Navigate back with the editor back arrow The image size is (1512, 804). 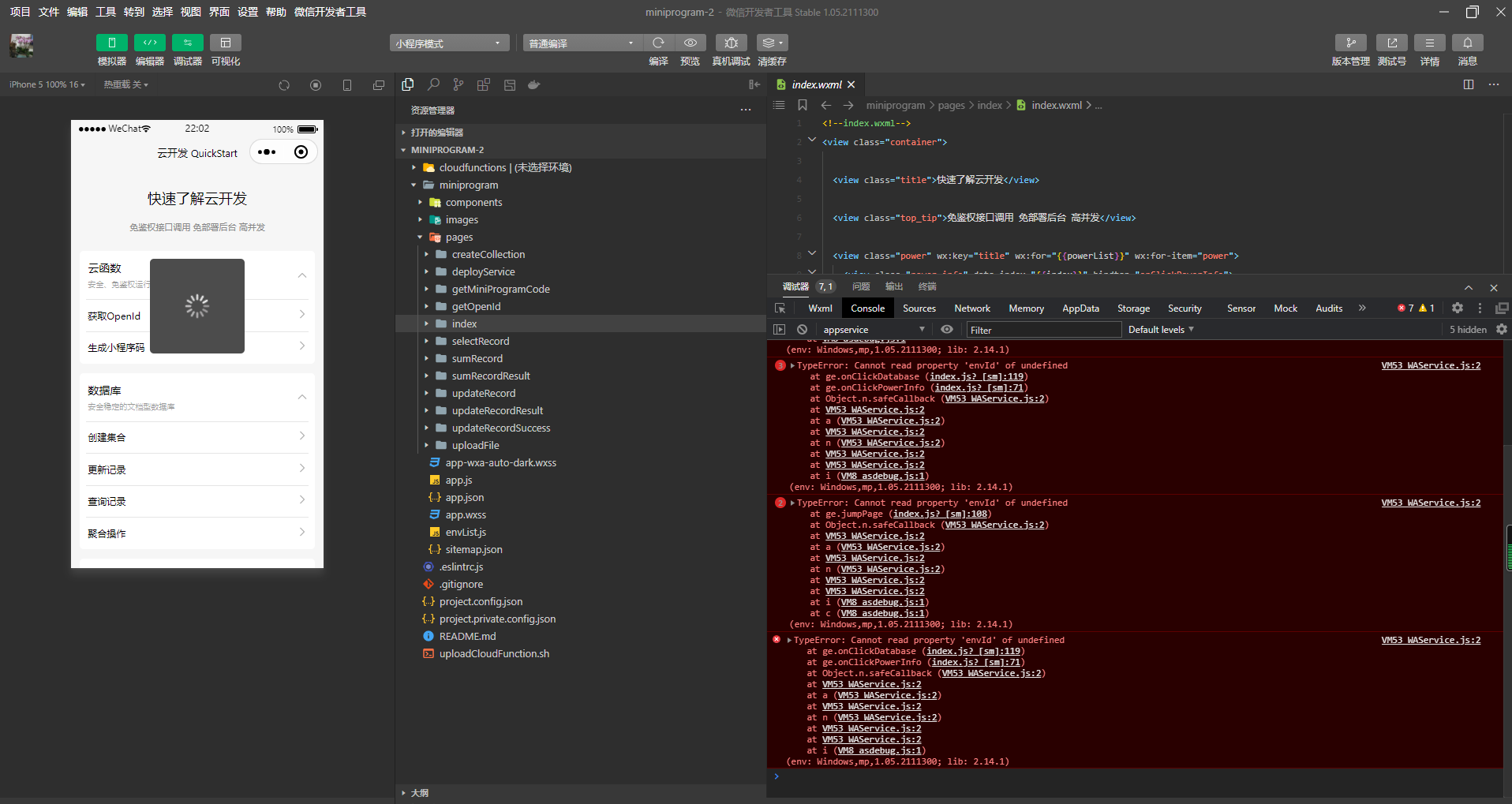point(826,105)
